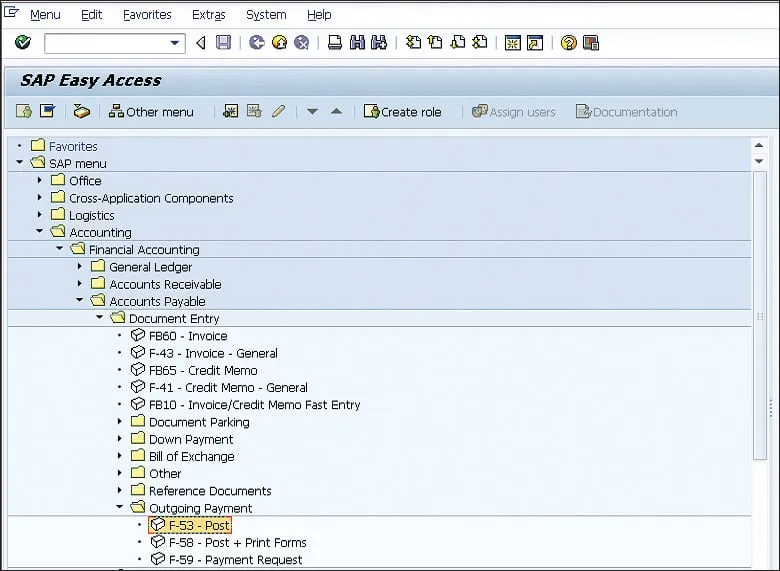Open the command field dropdown arrow

click(176, 43)
